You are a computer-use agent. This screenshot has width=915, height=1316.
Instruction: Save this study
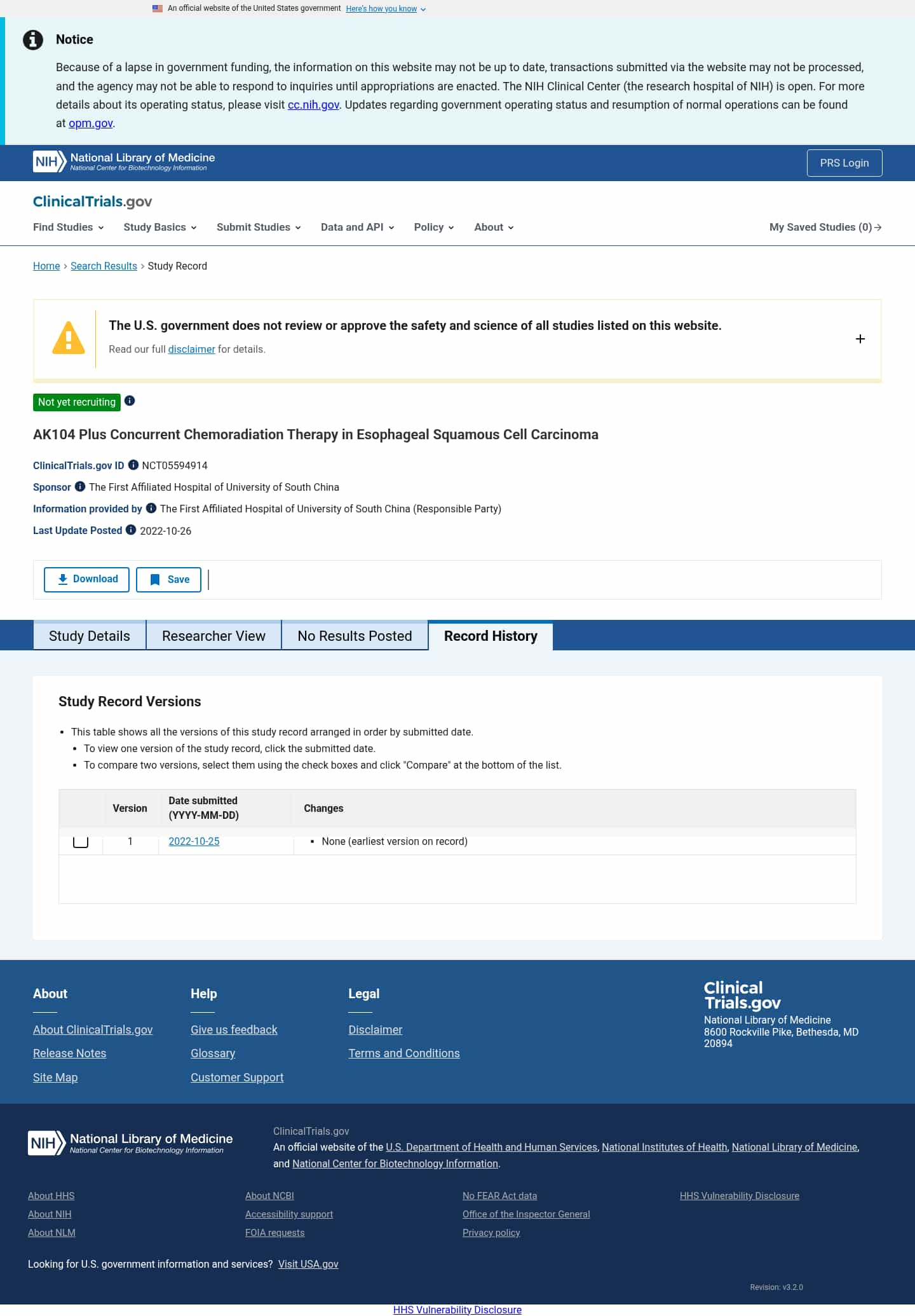[x=168, y=579]
